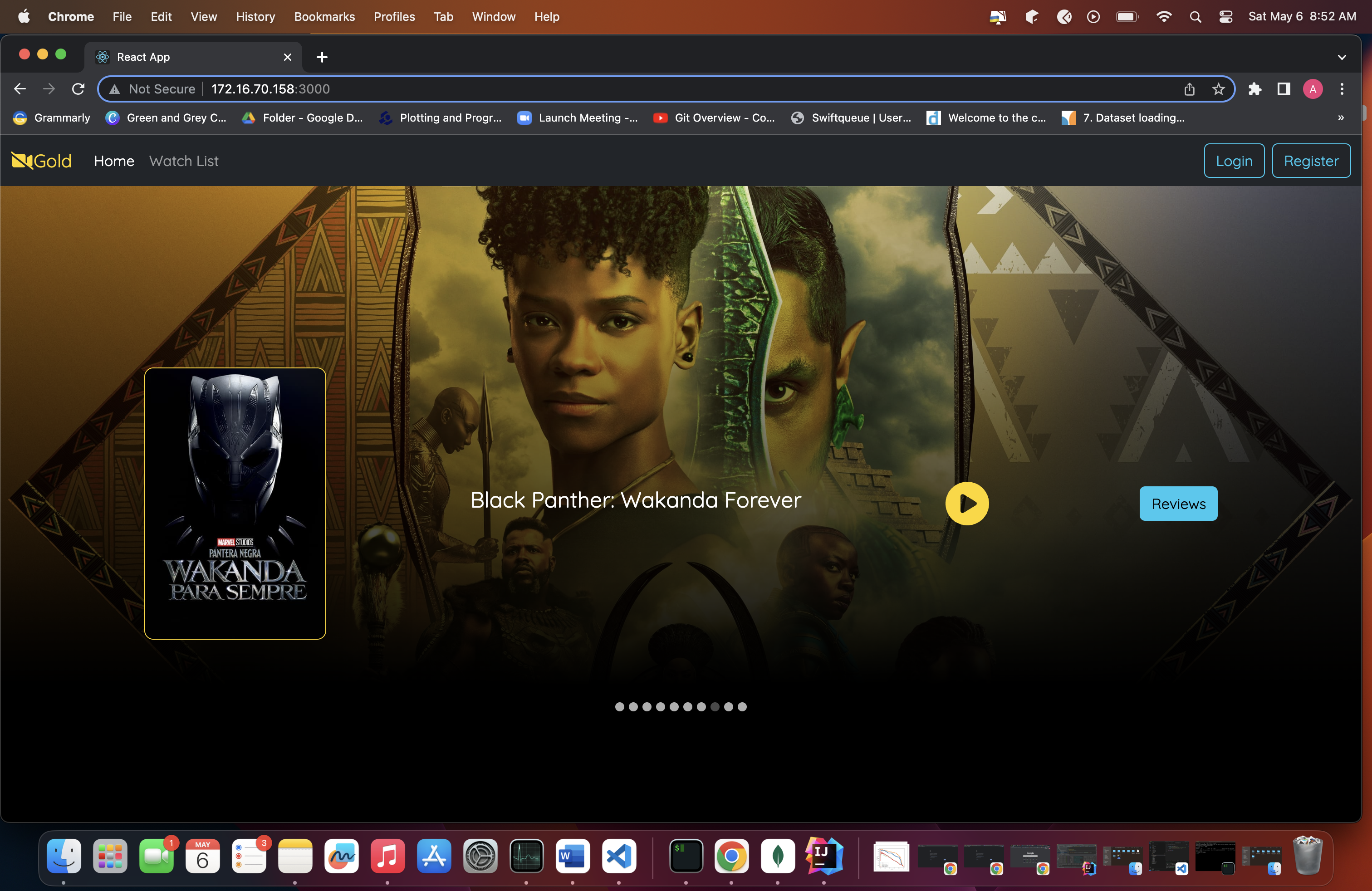The height and width of the screenshot is (891, 1372).
Task: Open the Chrome profile avatar A
Action: 1313,89
